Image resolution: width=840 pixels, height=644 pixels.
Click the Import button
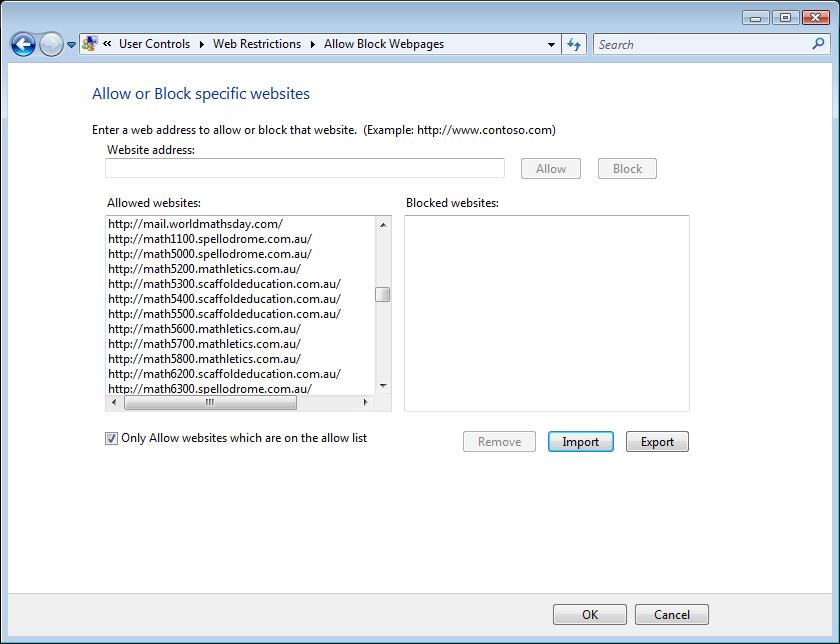pyautogui.click(x=581, y=442)
